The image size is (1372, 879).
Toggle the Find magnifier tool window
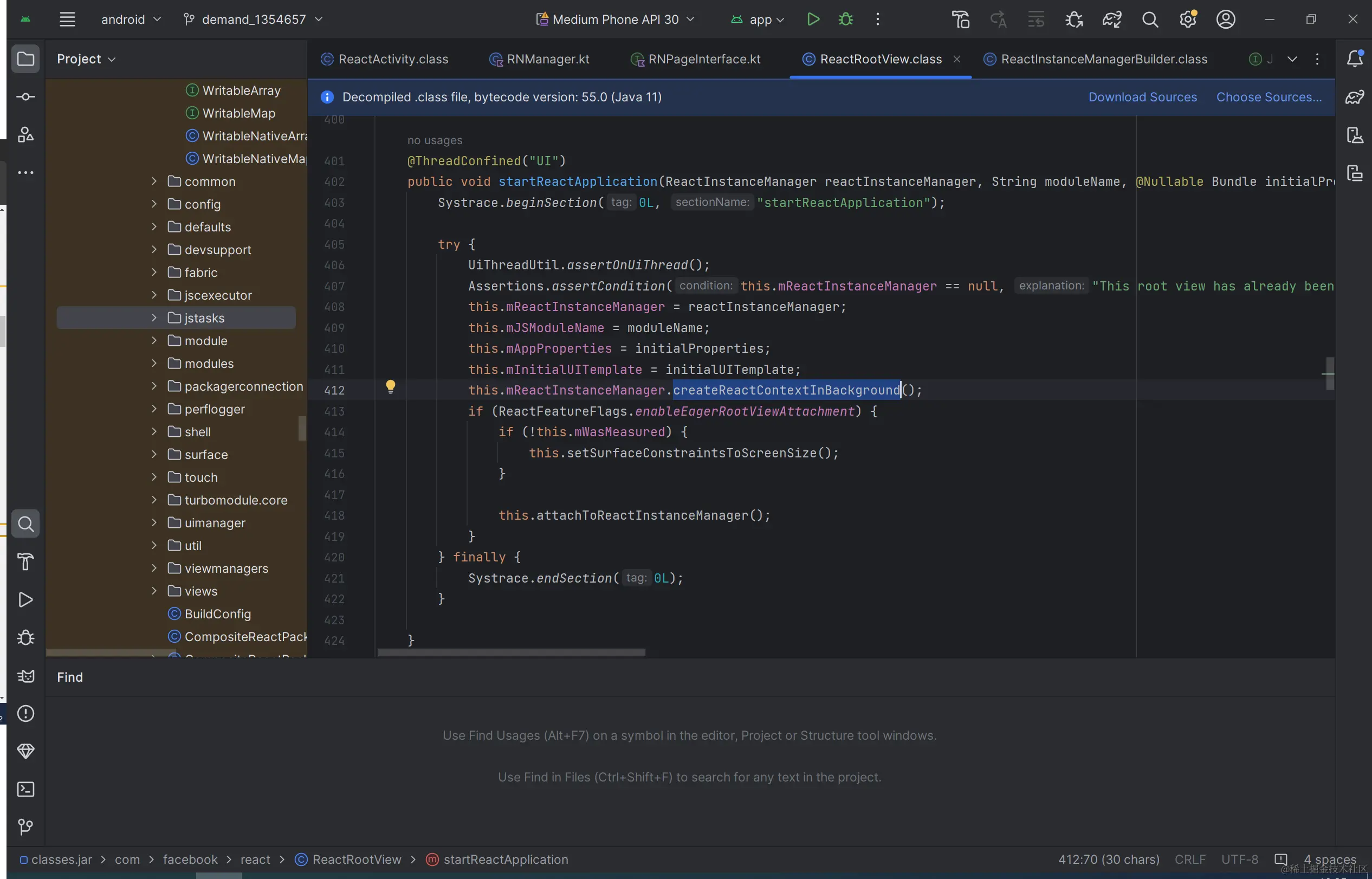point(25,523)
